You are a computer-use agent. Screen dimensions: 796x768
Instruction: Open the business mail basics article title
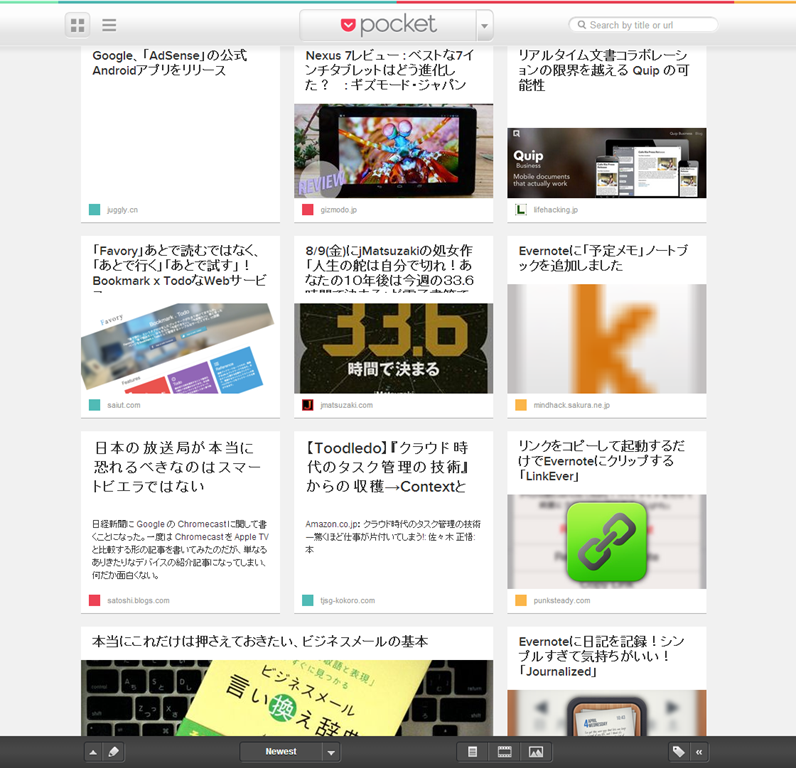[x=260, y=642]
